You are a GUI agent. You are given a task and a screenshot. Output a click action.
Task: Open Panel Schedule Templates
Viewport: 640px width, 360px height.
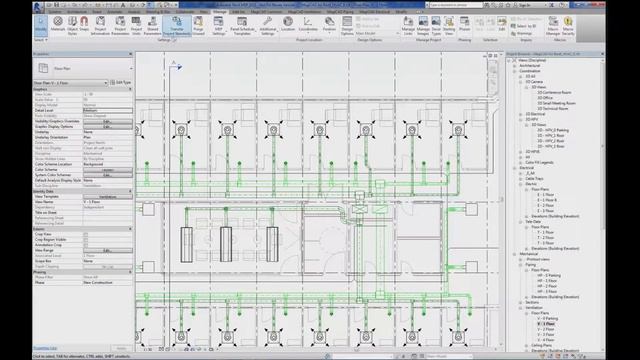pos(242,26)
